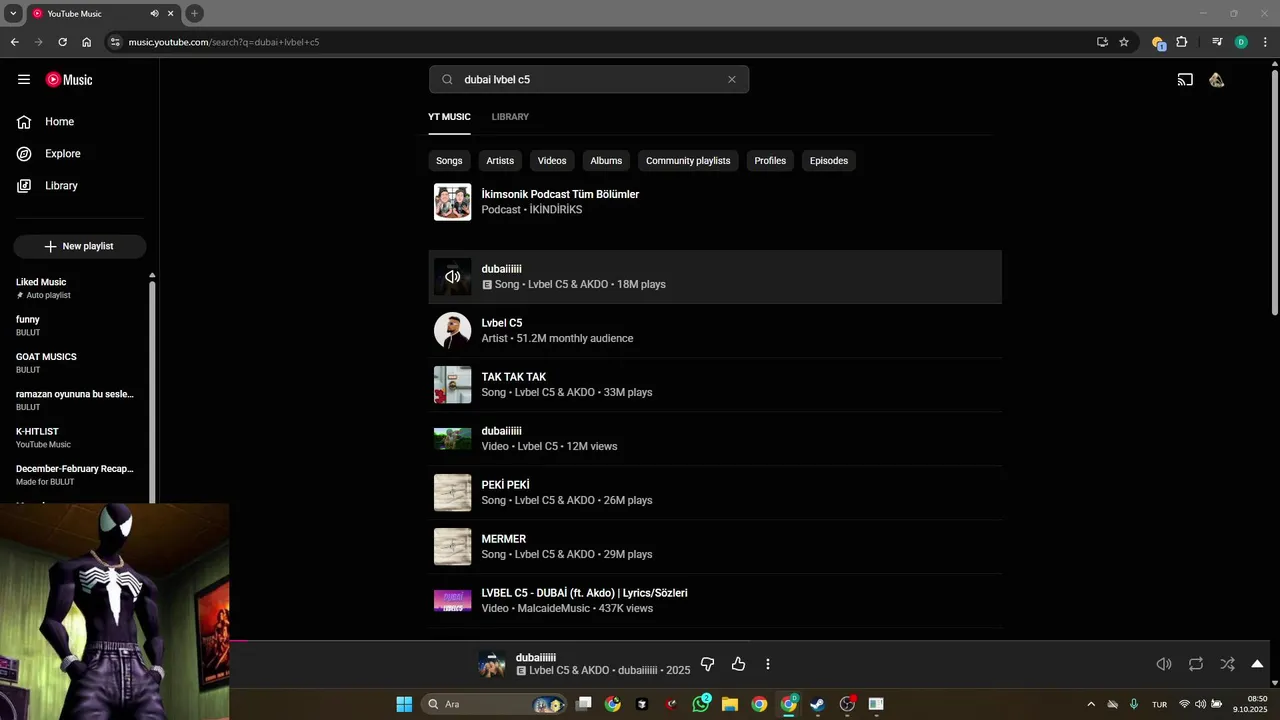1280x720 pixels.
Task: Open now-playing album art in player bar
Action: (491, 664)
